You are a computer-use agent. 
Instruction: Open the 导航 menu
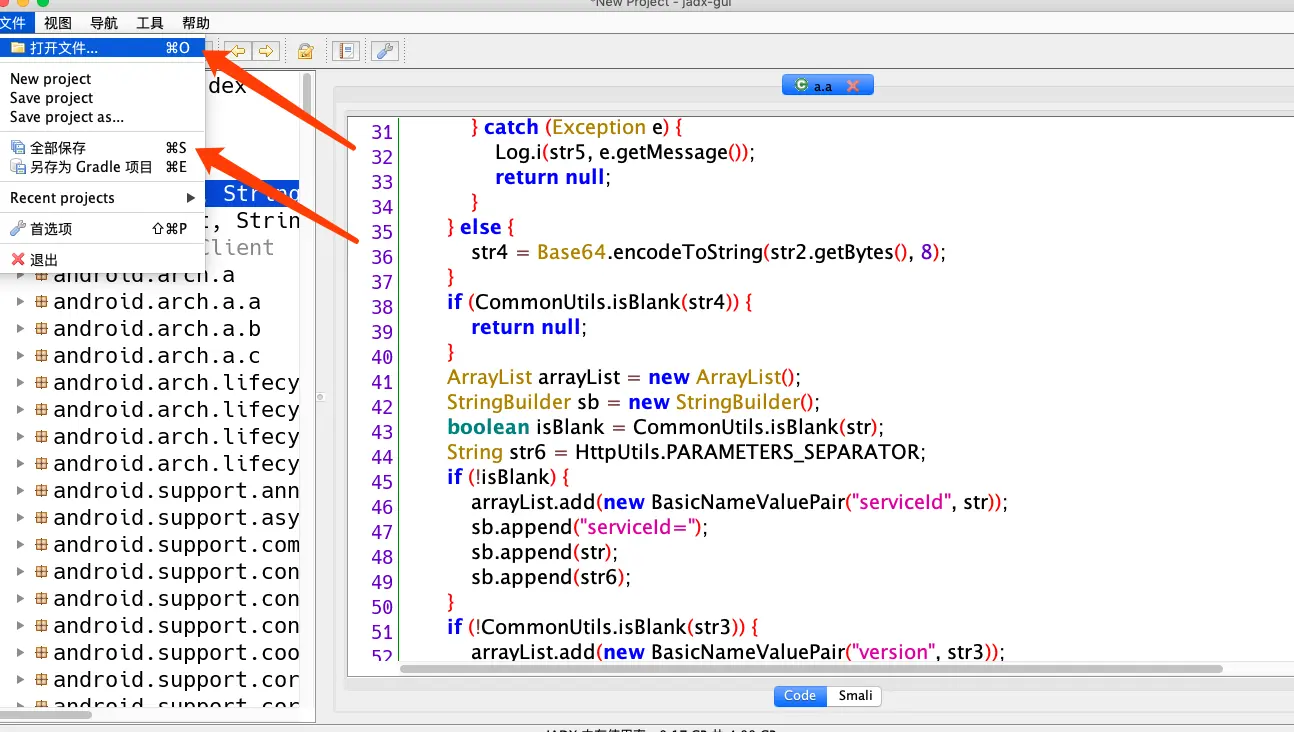coord(103,23)
